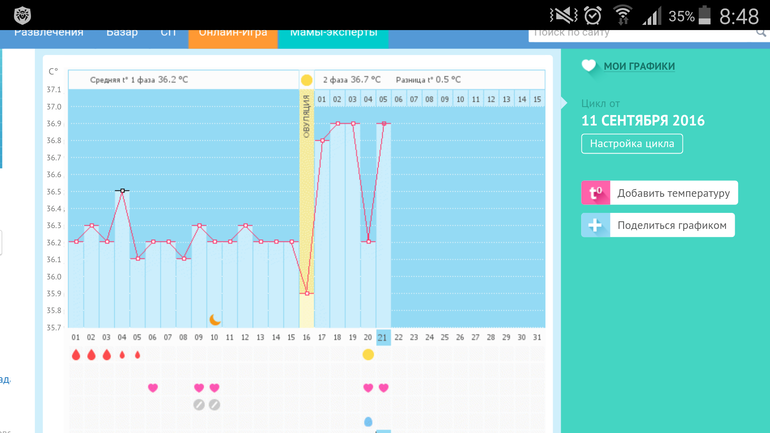The image size is (770, 433).
Task: Click the pink thermometer icon beside Добавить температуру
Action: point(595,193)
